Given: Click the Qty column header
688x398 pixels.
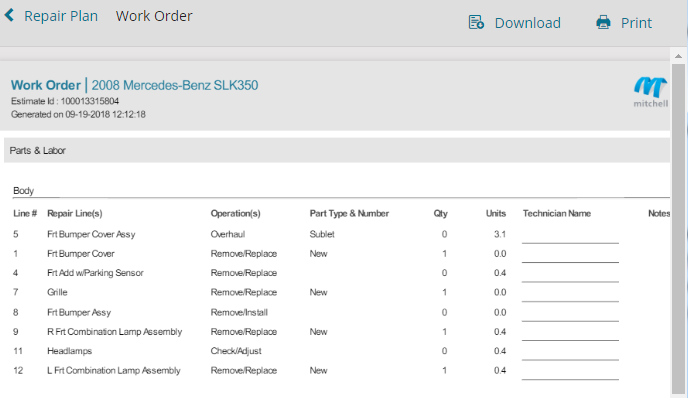Looking at the screenshot, I should click(x=441, y=214).
